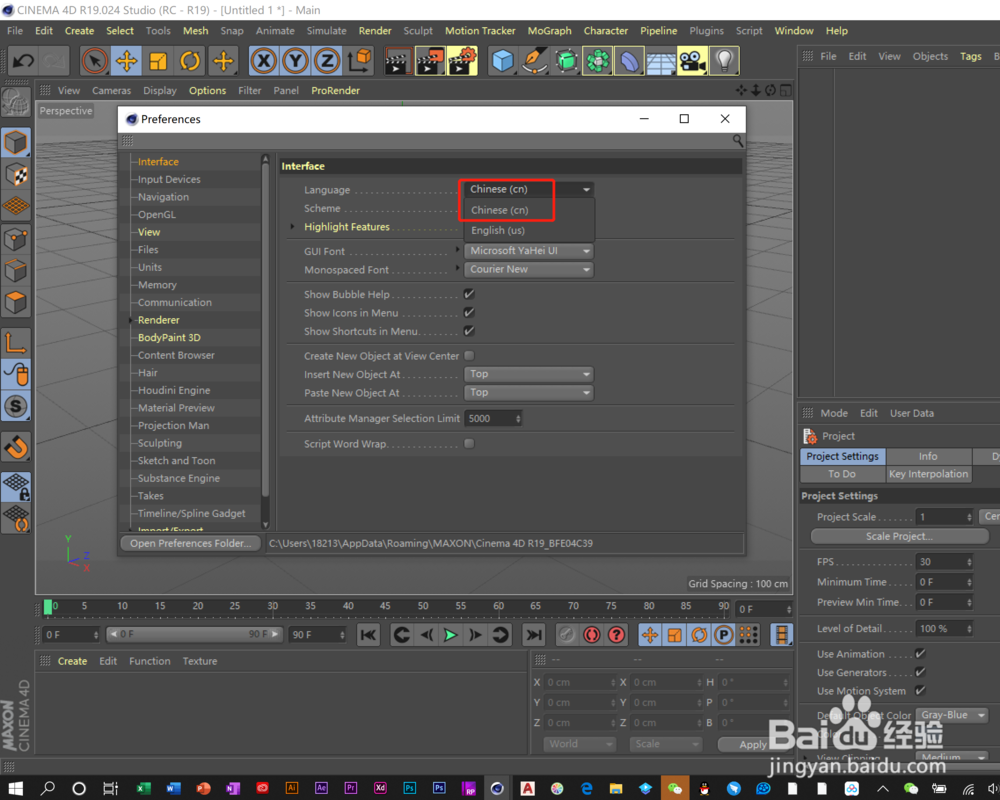Activate the Move tool in top toolbar

(x=126, y=61)
